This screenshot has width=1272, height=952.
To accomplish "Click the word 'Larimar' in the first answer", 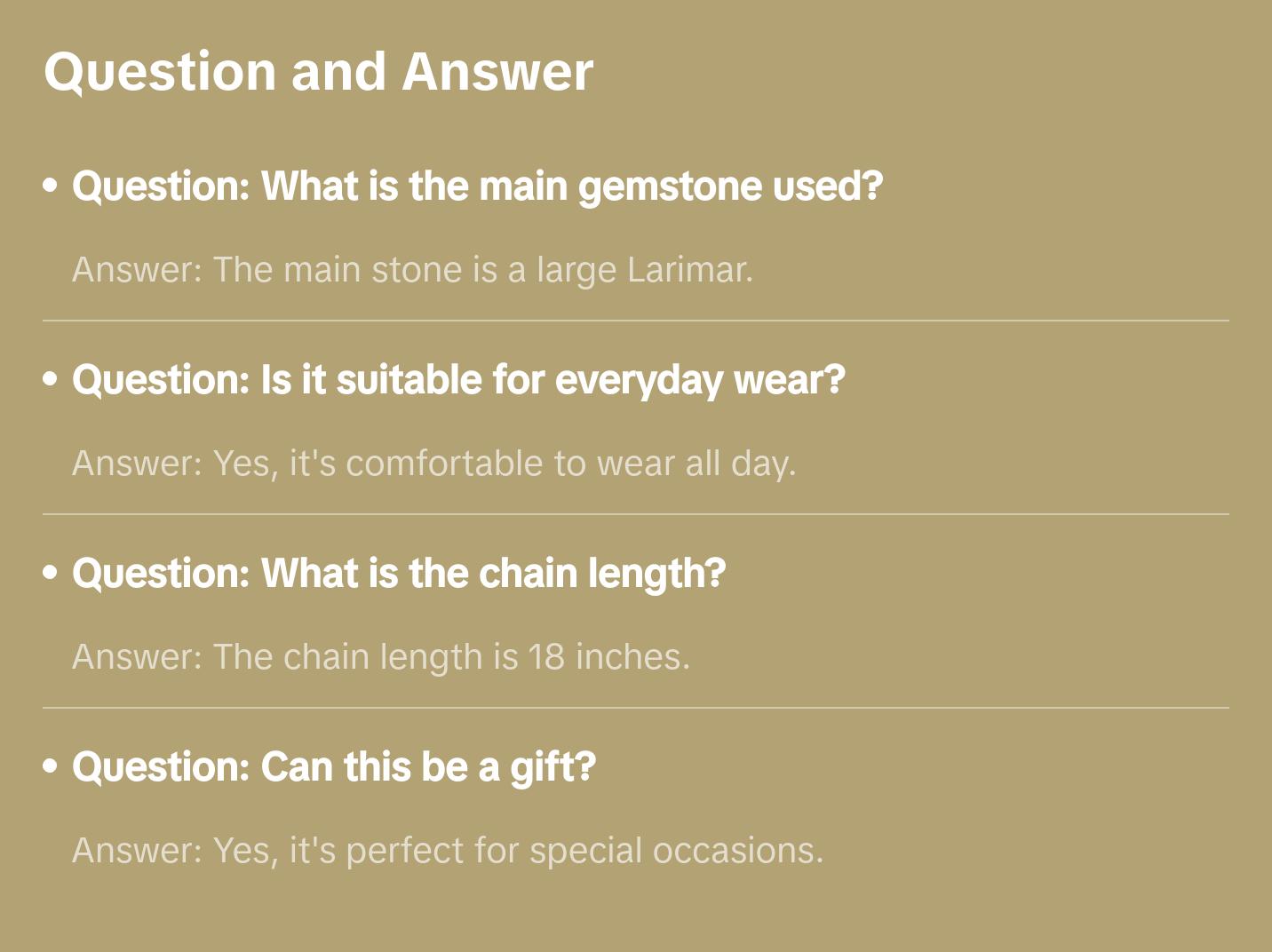I will [689, 270].
